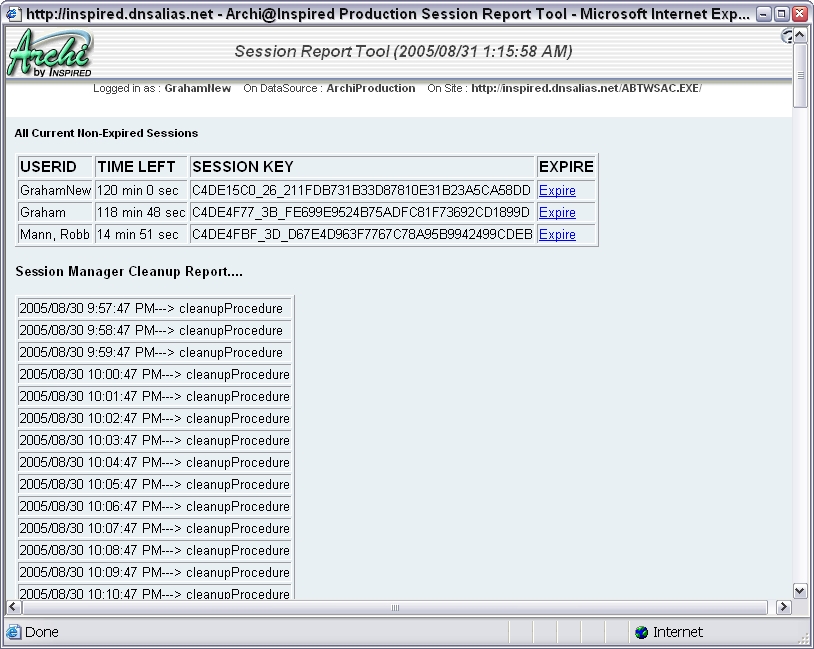The width and height of the screenshot is (814, 649).
Task: Click the 10:00:47 PM cleanupProcedure row
Action: [x=155, y=375]
